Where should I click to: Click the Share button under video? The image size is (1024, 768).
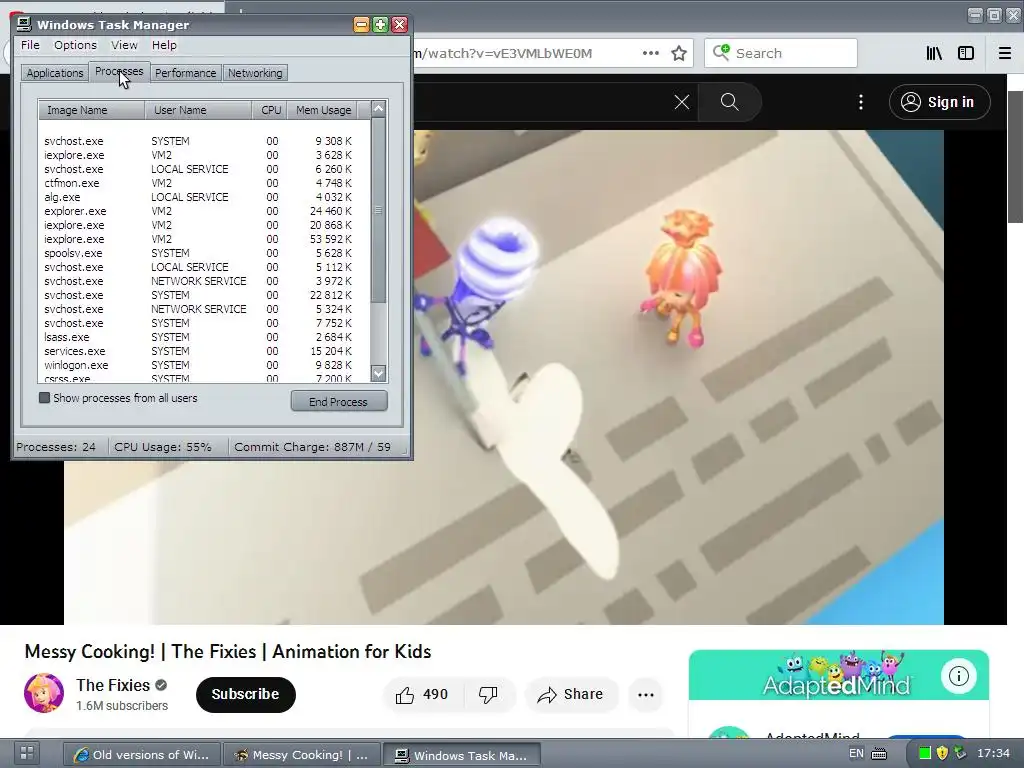[x=571, y=694]
